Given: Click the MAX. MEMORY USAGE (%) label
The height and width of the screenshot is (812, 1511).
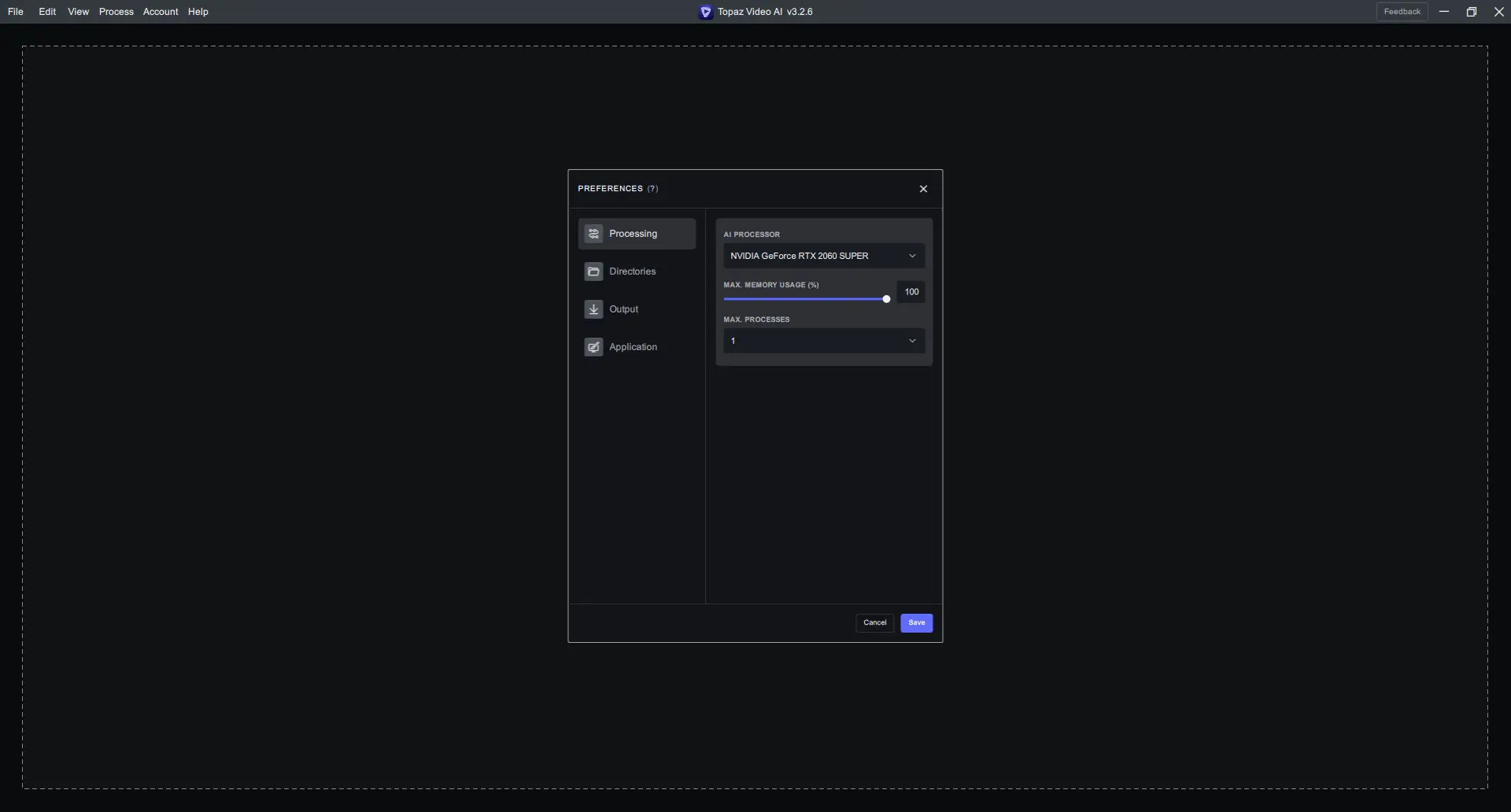Looking at the screenshot, I should [771, 285].
